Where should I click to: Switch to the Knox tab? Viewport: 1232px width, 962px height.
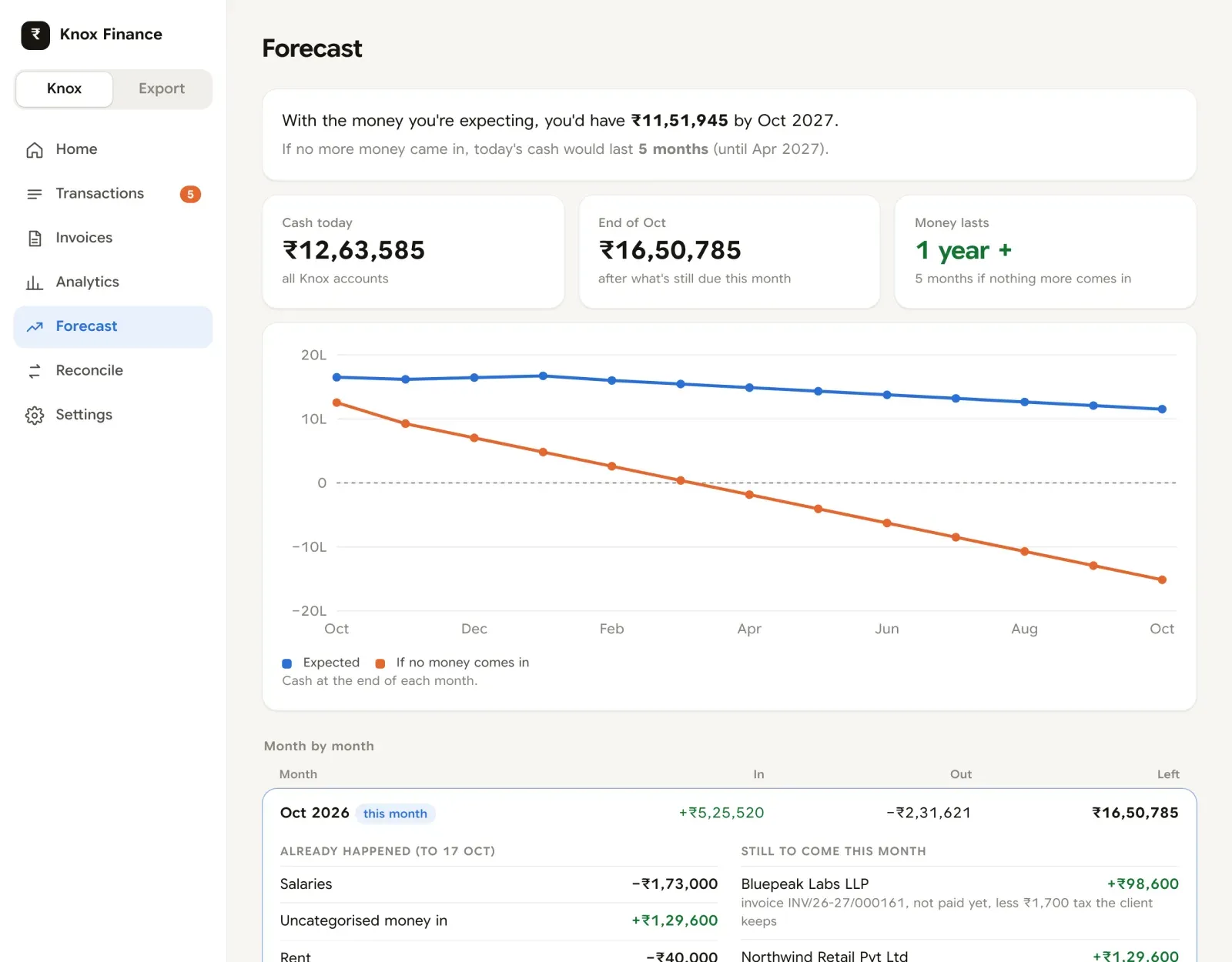tap(65, 89)
